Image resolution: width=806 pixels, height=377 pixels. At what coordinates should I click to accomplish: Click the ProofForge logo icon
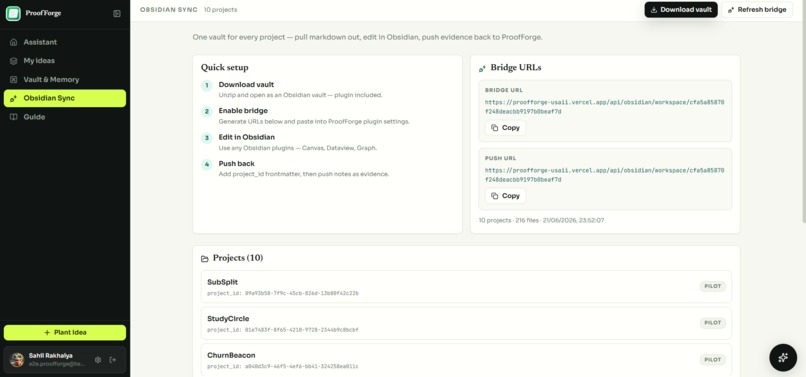pos(13,13)
